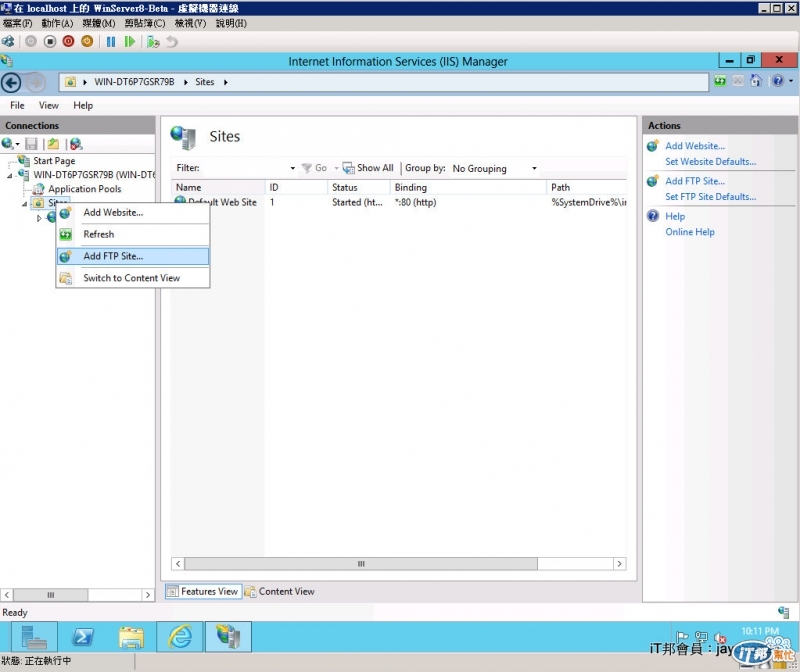Image resolution: width=800 pixels, height=672 pixels.
Task: Choose Refresh in context menu
Action: click(x=133, y=235)
